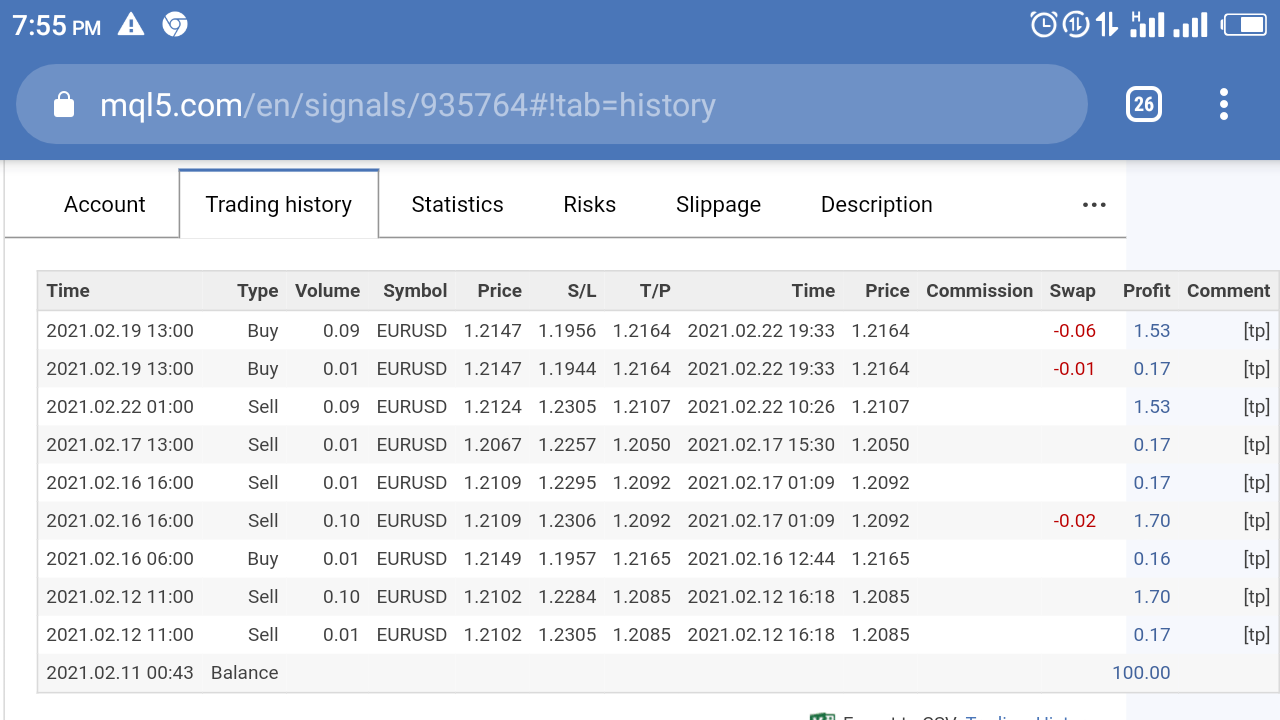Click the Comment column header
The width and height of the screenshot is (1280, 720).
pos(1228,291)
